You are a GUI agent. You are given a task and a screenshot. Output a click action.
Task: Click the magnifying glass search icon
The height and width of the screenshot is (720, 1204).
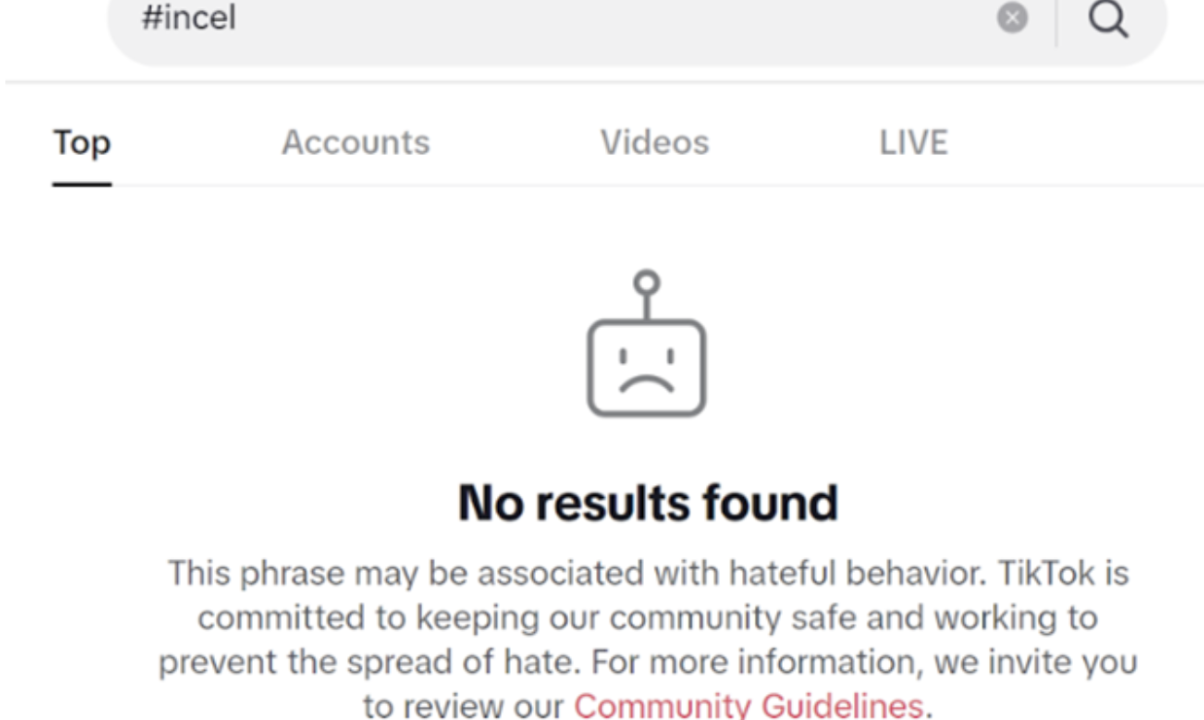(1108, 18)
